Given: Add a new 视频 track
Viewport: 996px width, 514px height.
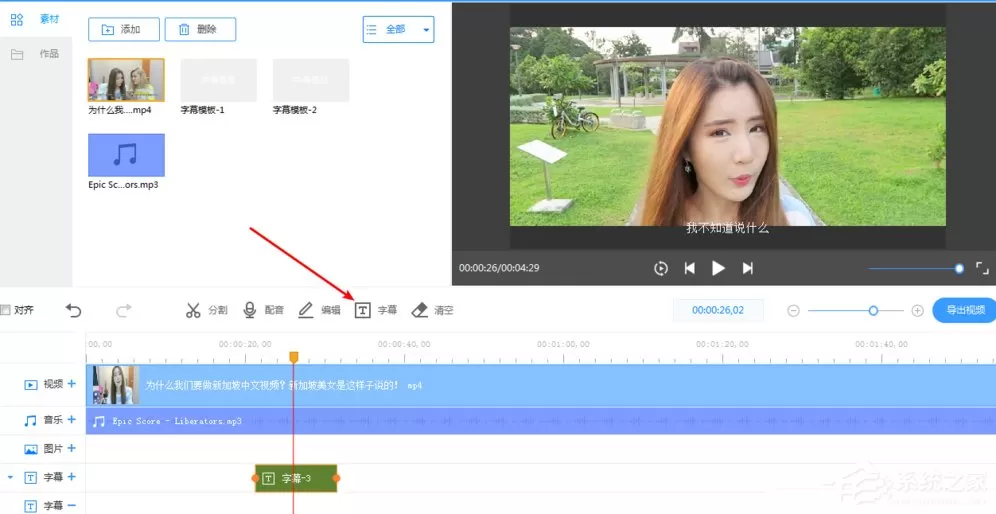Looking at the screenshot, I should tap(72, 384).
